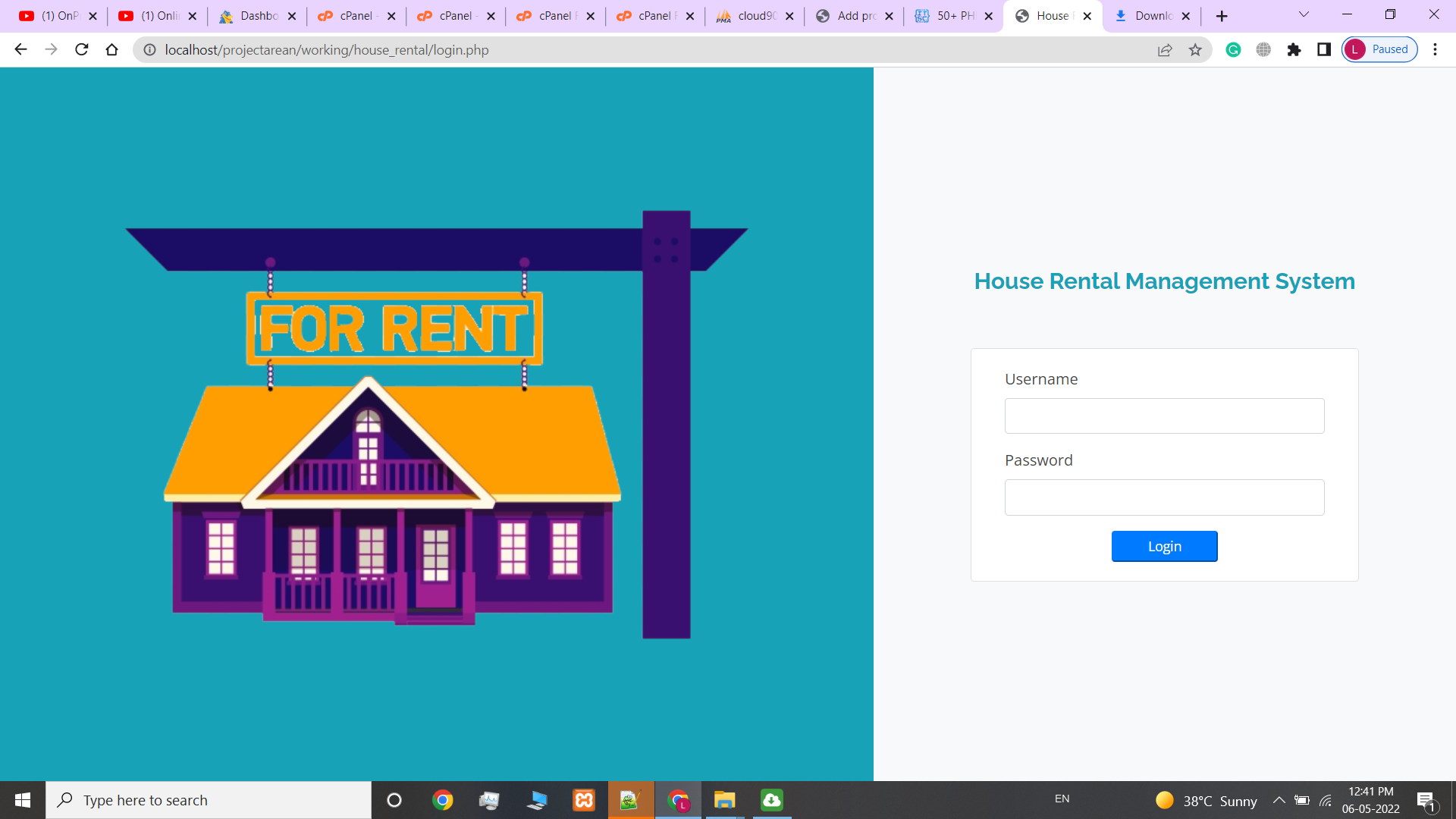Click the 38°C Sunny weather widget

pyautogui.click(x=1207, y=800)
